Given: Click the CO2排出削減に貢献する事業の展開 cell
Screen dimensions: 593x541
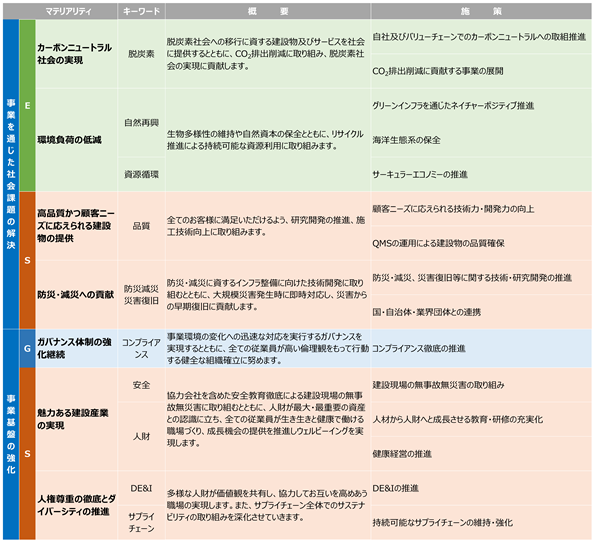Looking at the screenshot, I should point(481,71).
